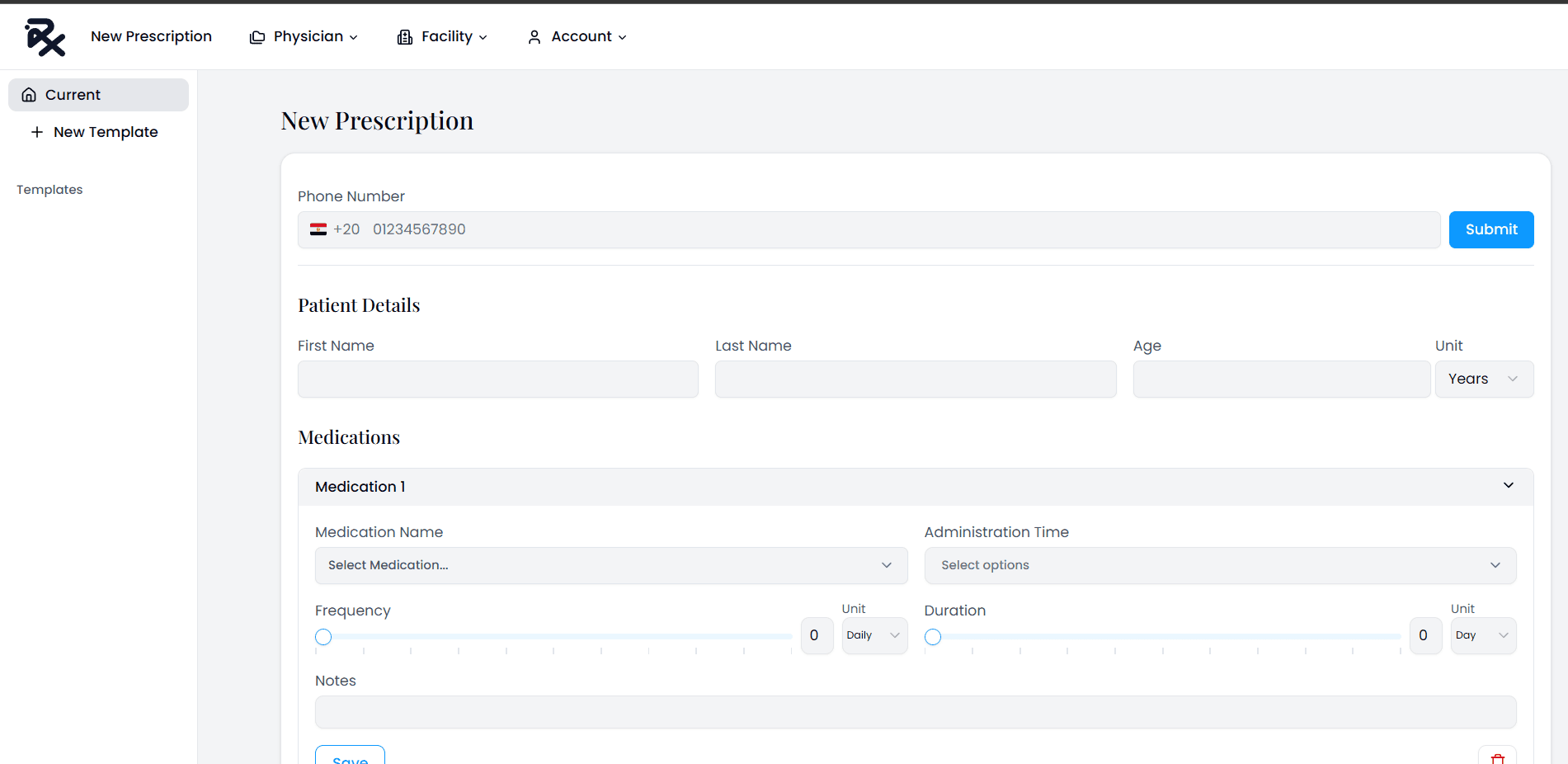Click the red trash delete icon
The height and width of the screenshot is (764, 1568).
tap(1497, 758)
